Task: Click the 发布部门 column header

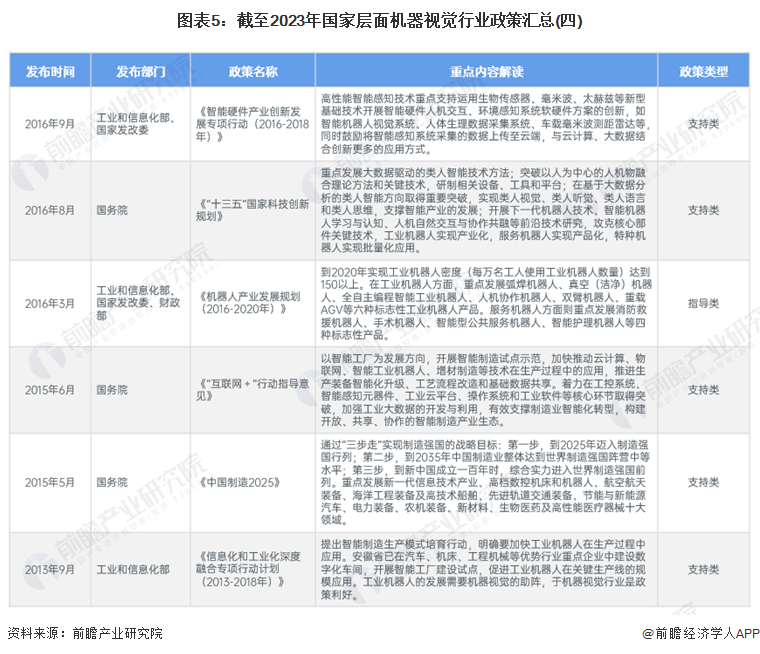Action: [141, 72]
